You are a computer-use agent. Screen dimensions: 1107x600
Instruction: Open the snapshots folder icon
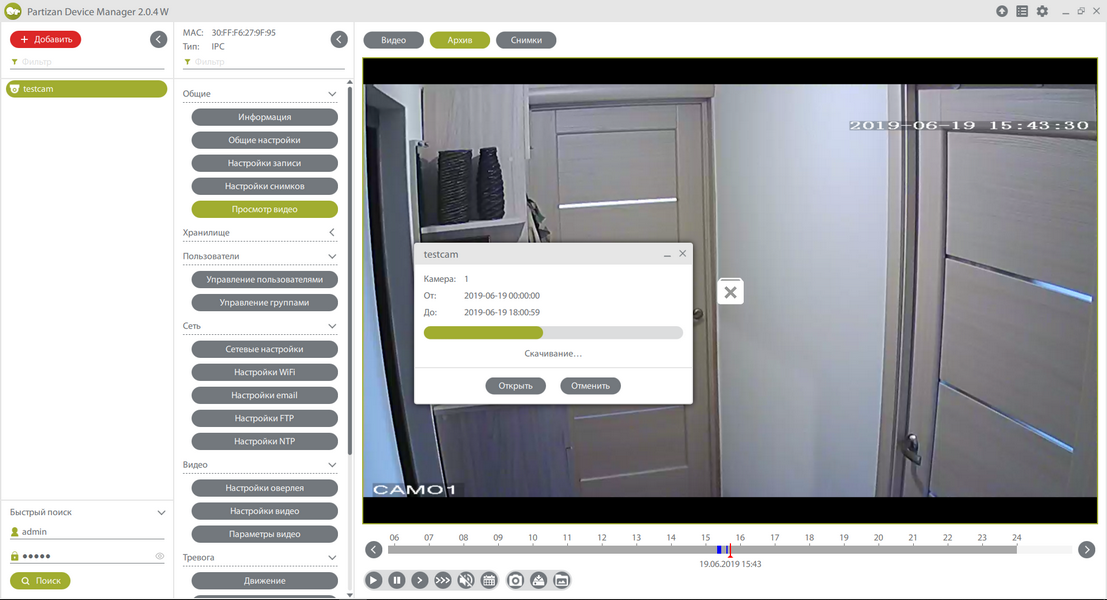click(x=561, y=580)
